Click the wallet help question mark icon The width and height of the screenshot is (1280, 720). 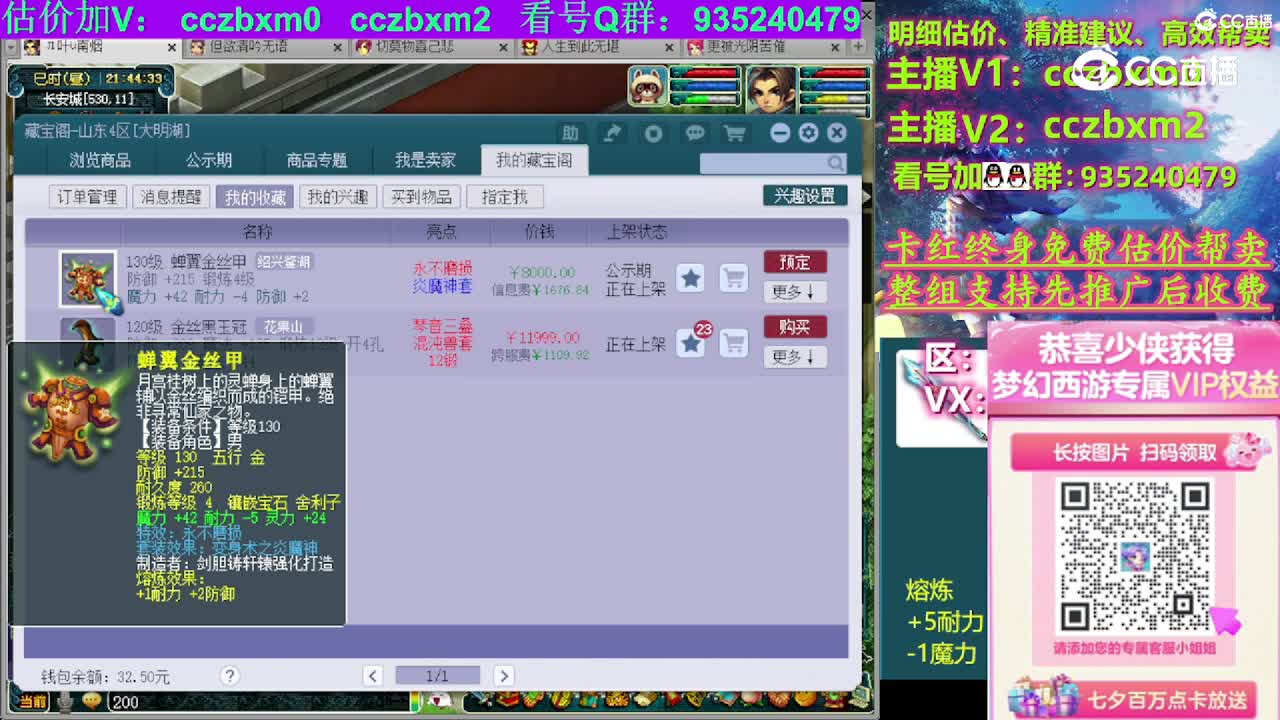tap(229, 676)
